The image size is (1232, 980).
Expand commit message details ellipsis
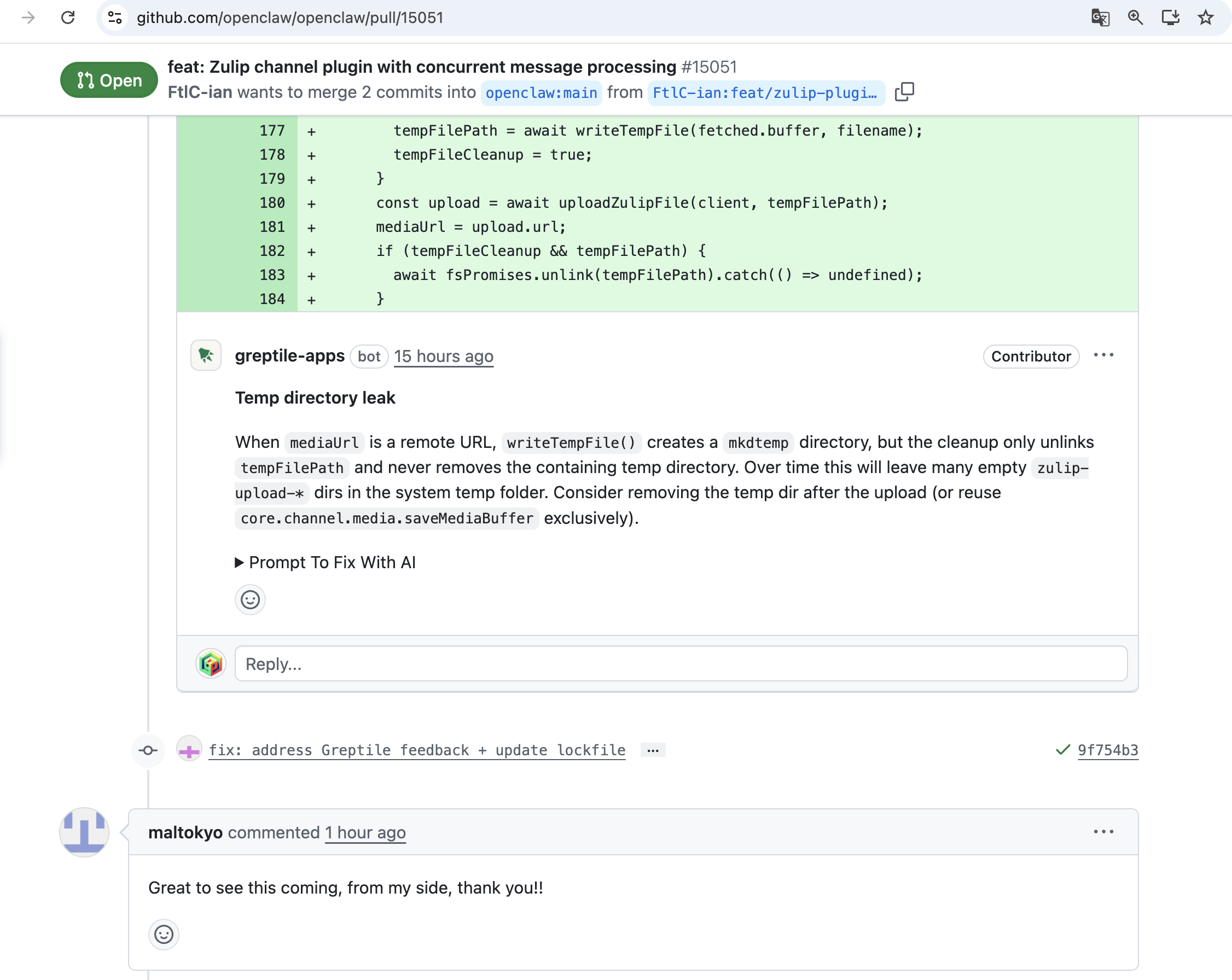(x=653, y=750)
